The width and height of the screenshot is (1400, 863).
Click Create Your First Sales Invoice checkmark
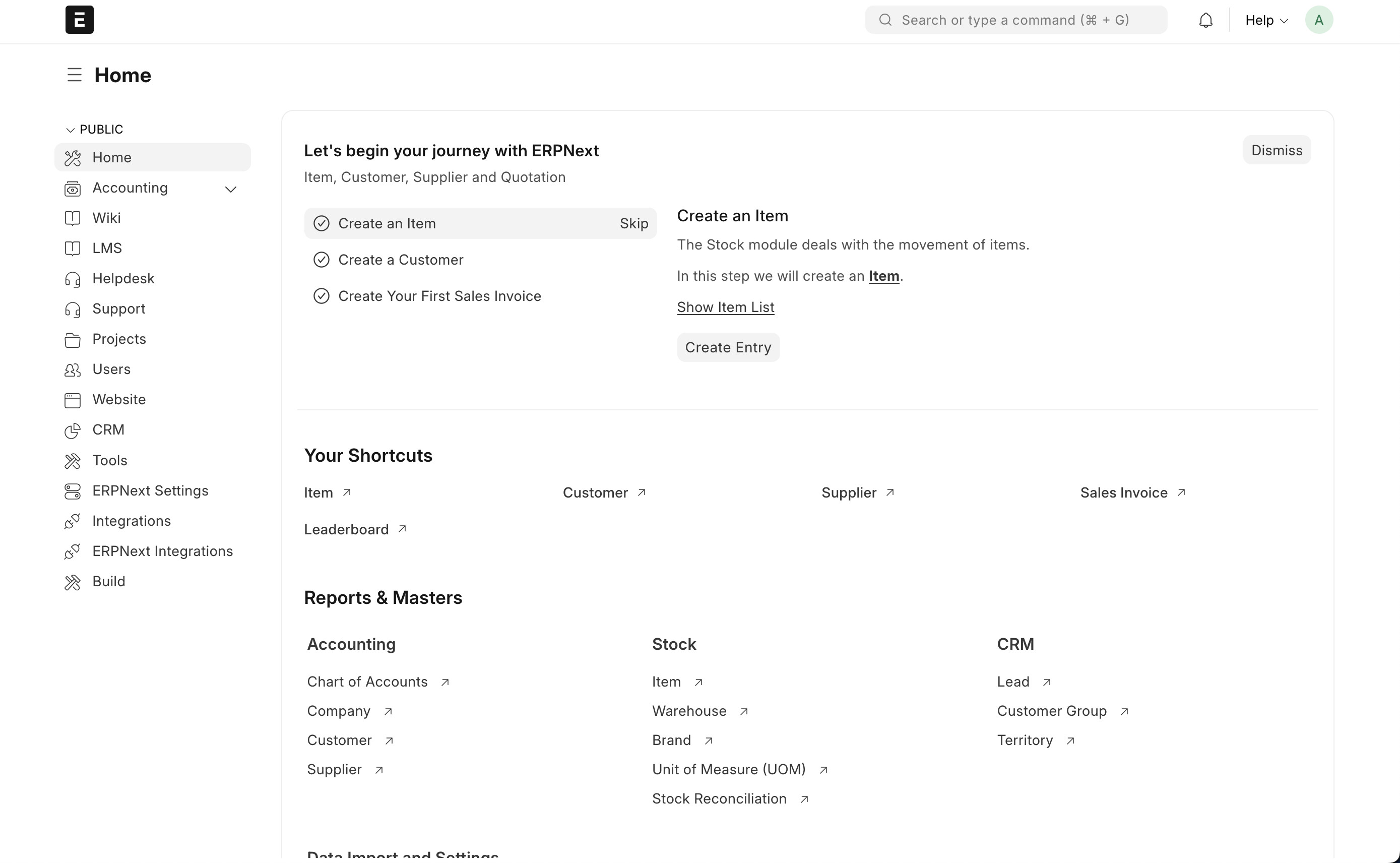[321, 296]
